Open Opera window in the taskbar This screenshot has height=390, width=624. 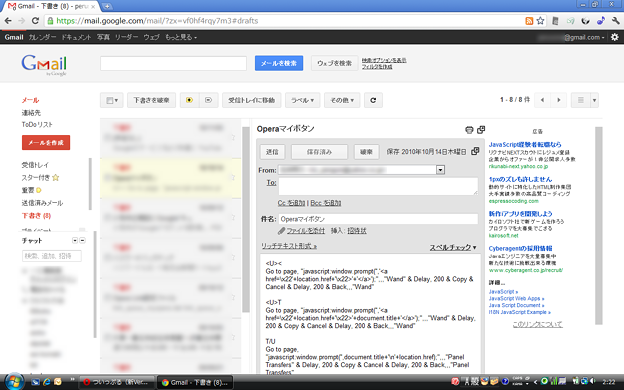[x=116, y=382]
